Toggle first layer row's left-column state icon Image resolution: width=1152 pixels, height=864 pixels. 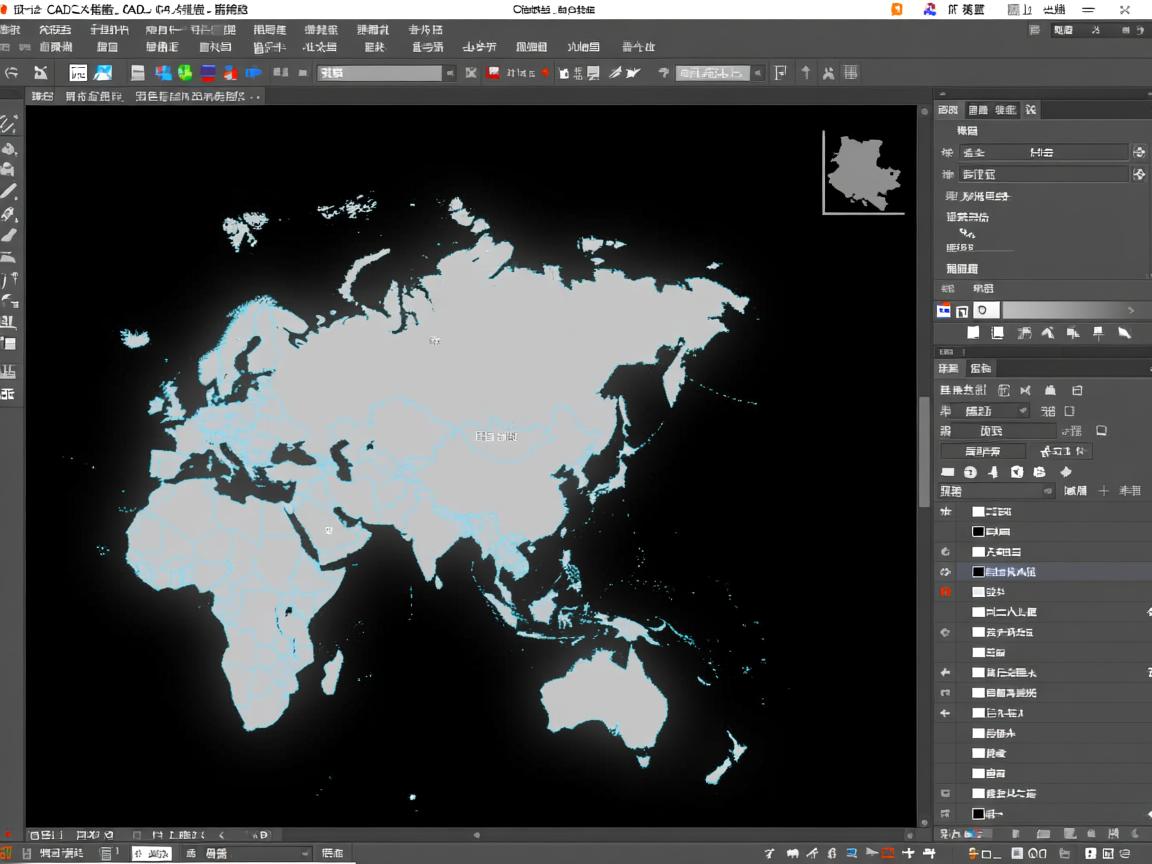click(945, 511)
